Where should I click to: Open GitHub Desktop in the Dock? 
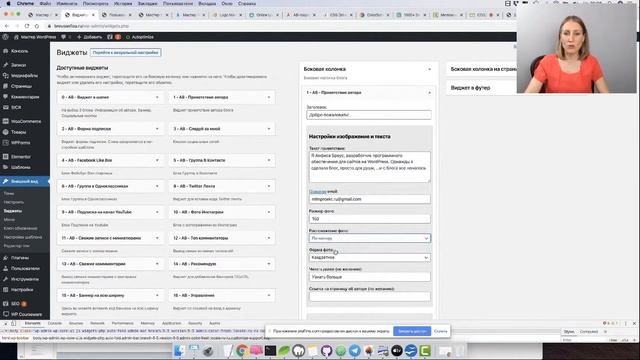[327, 351]
